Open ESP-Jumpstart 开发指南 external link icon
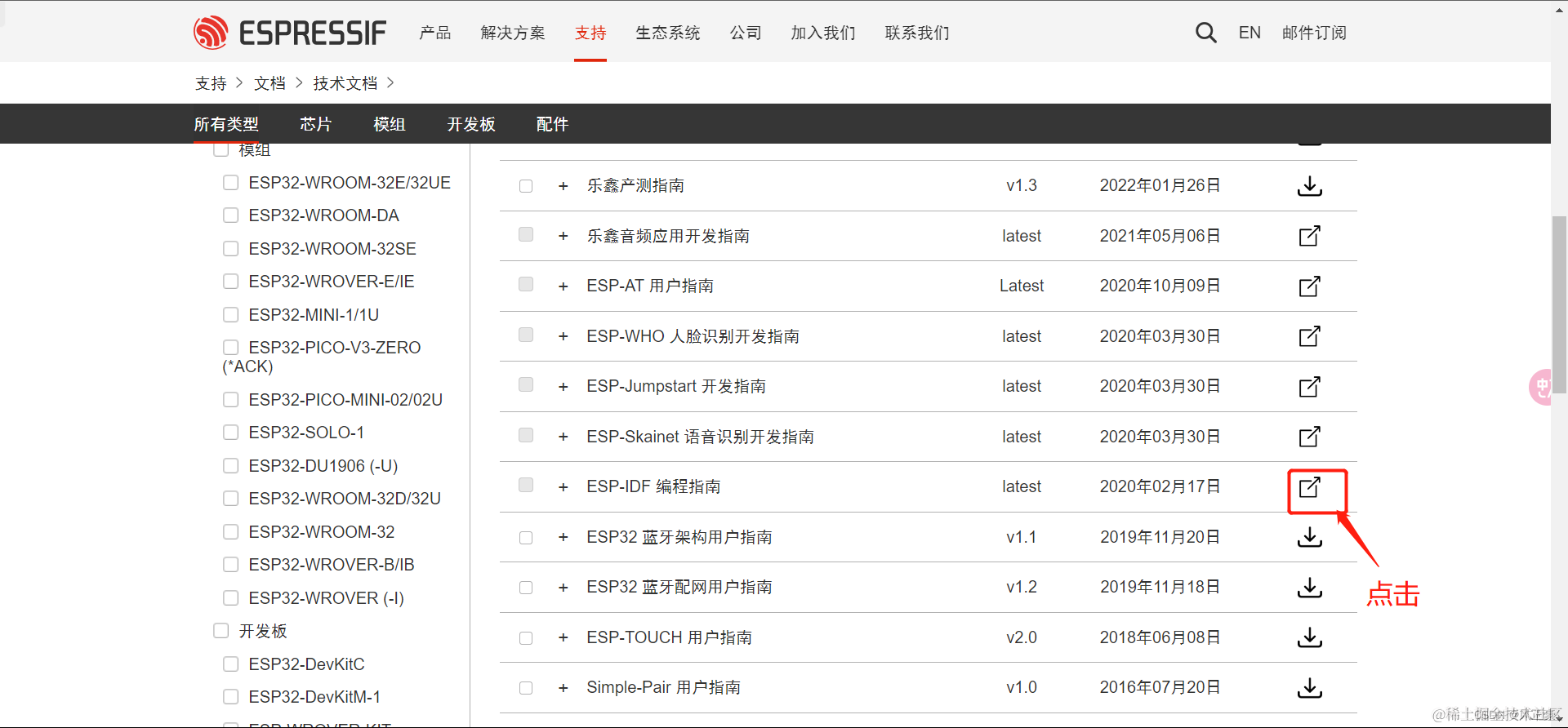The image size is (1568, 728). click(1309, 386)
